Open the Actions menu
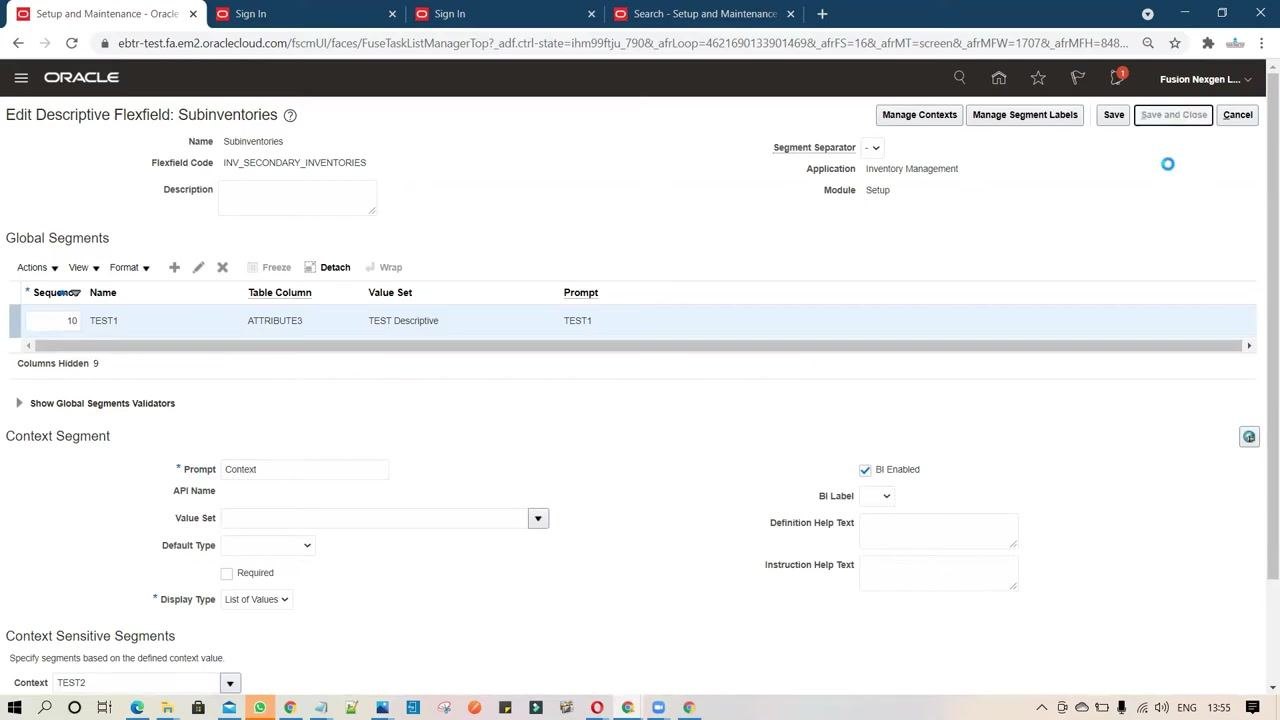This screenshot has width=1280, height=720. (x=37, y=267)
